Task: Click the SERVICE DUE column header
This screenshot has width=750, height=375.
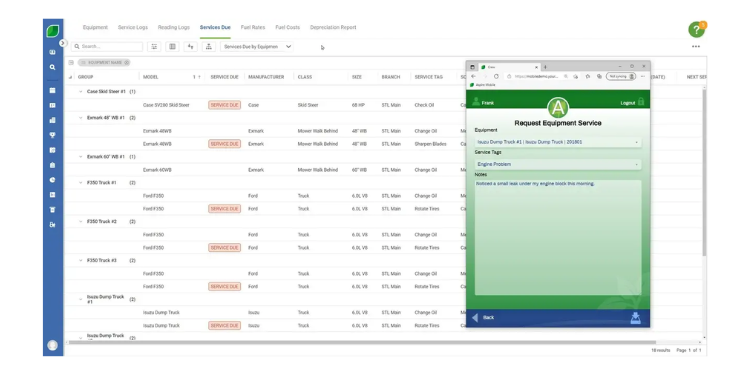Action: point(224,77)
